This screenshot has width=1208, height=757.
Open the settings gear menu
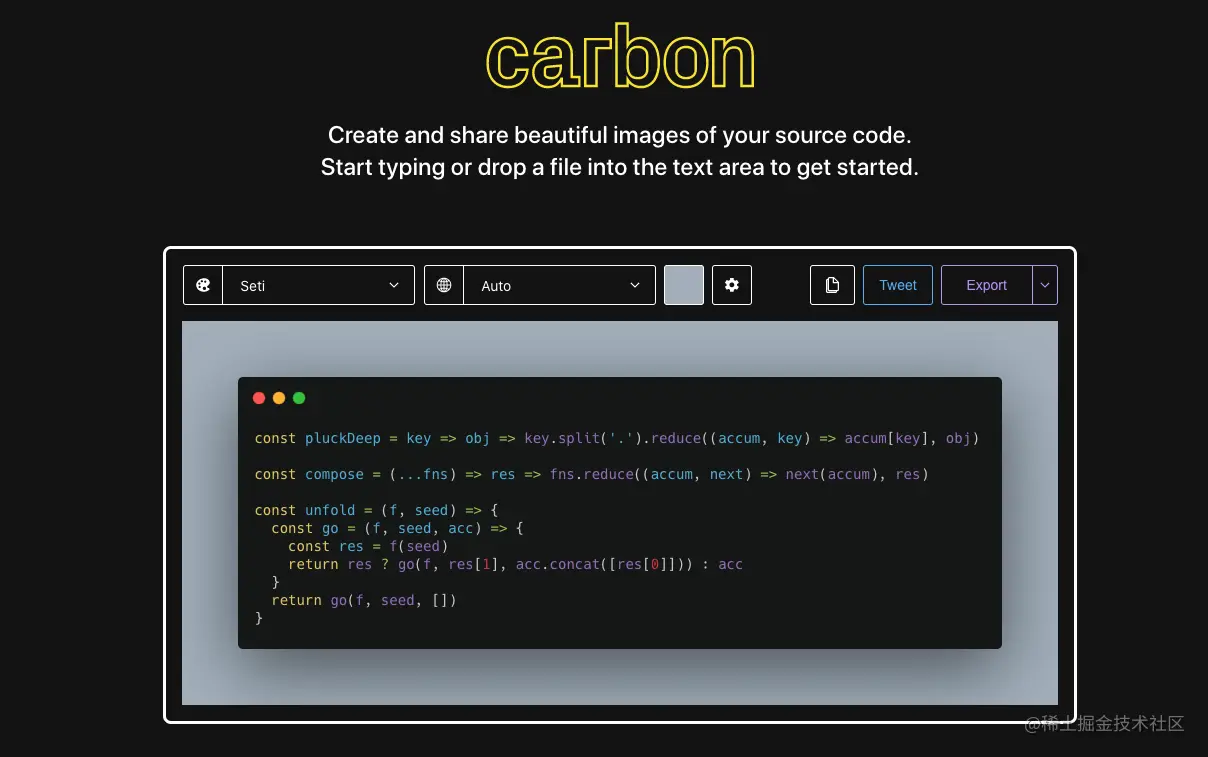(732, 285)
